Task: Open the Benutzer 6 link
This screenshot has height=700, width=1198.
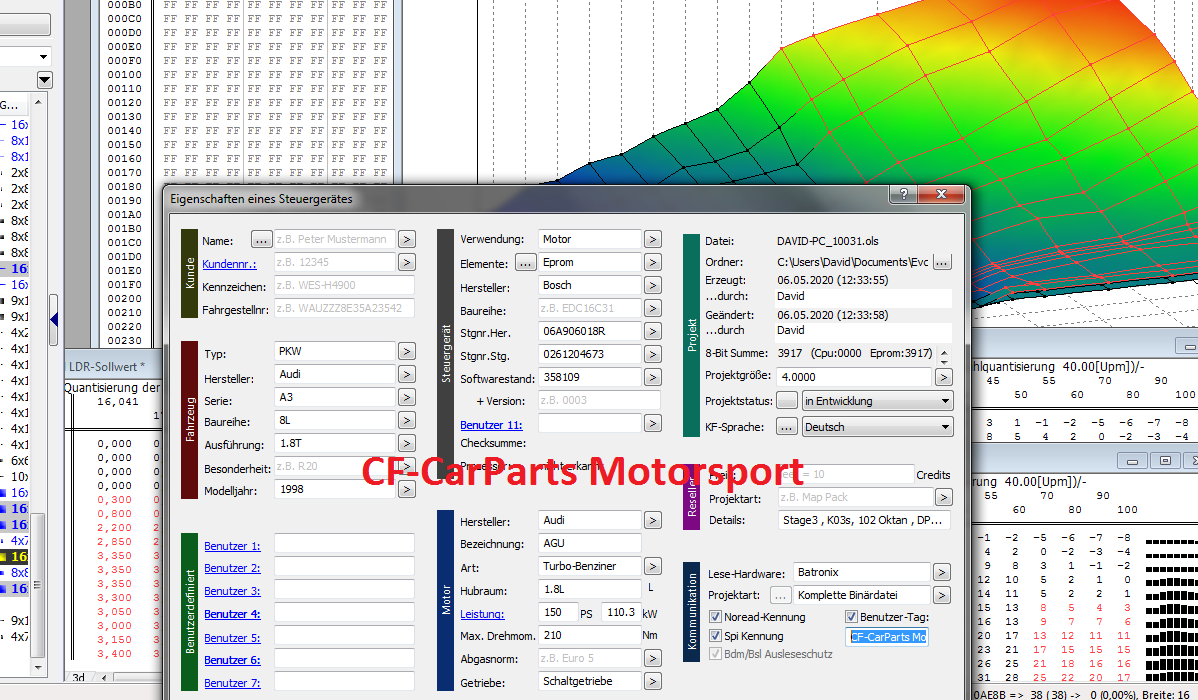Action: pyautogui.click(x=232, y=660)
